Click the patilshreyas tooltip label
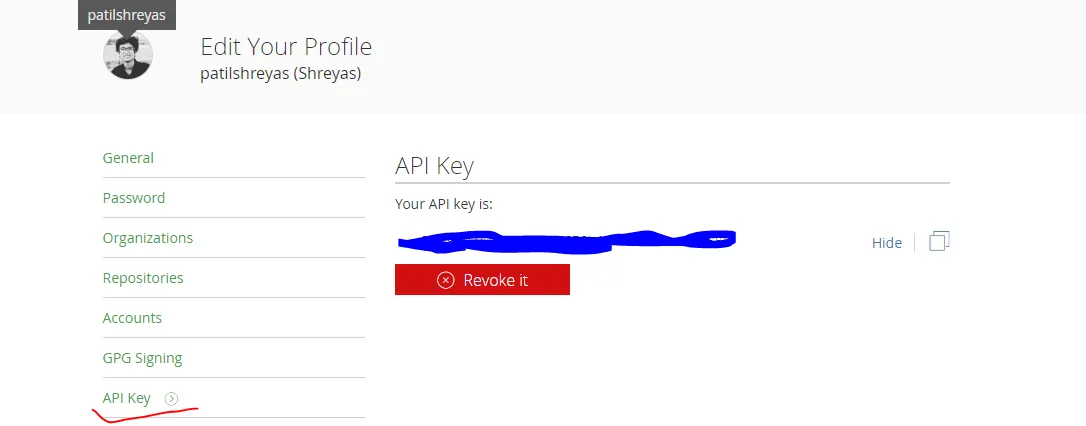The height and width of the screenshot is (426, 1086). [127, 15]
